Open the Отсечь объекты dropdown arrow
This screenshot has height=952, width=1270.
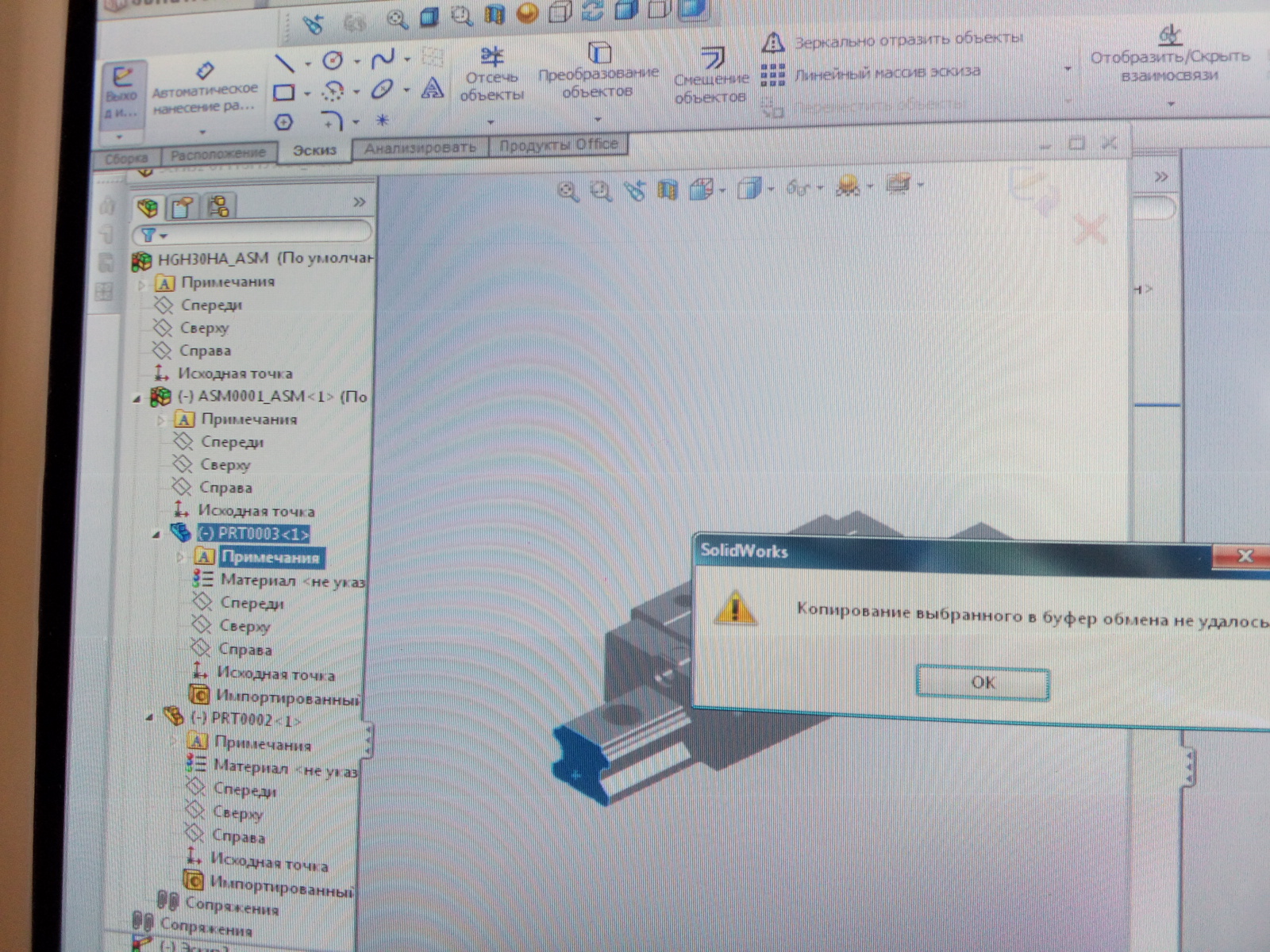[x=491, y=122]
